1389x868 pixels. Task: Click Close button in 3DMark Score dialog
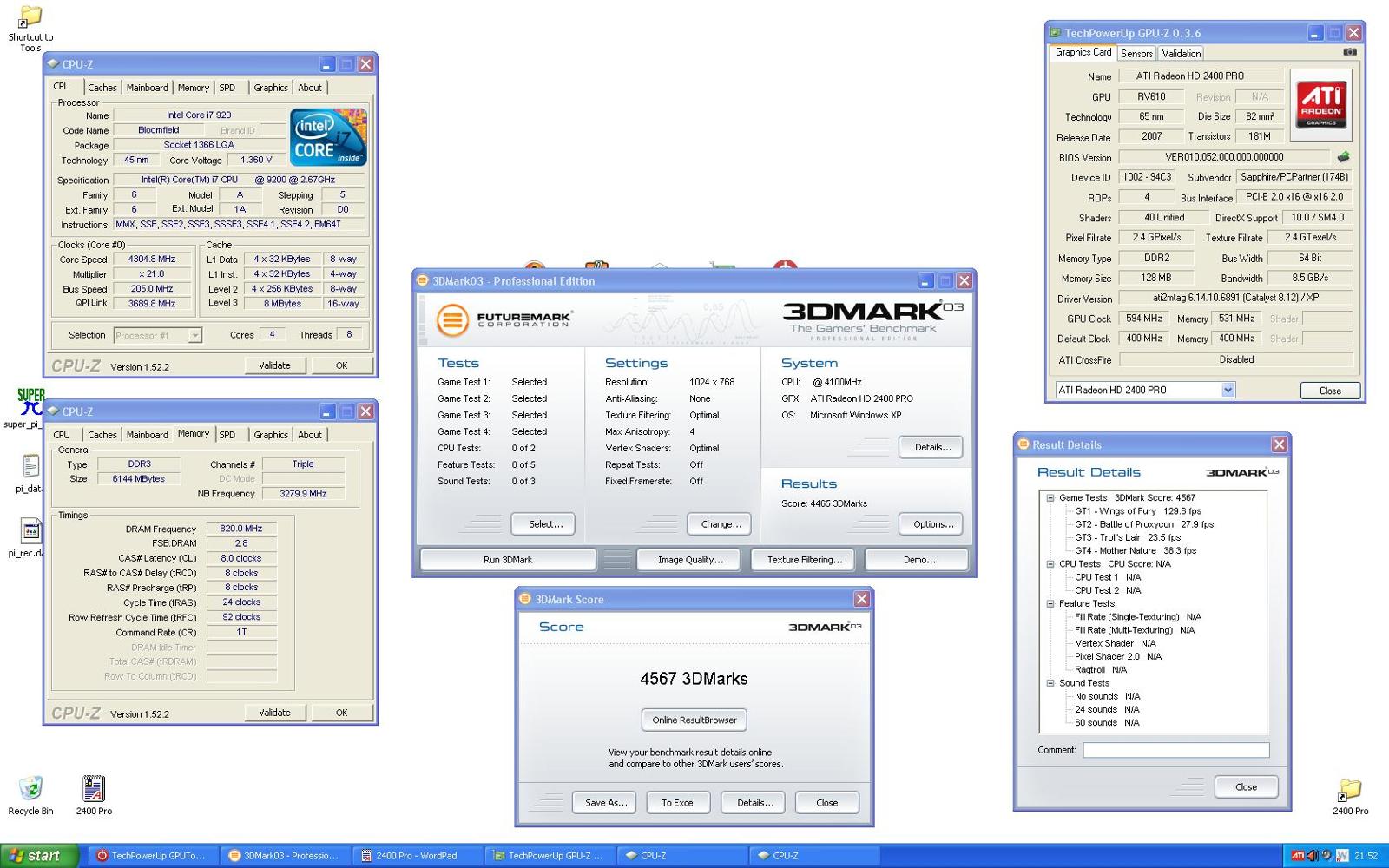click(x=826, y=803)
